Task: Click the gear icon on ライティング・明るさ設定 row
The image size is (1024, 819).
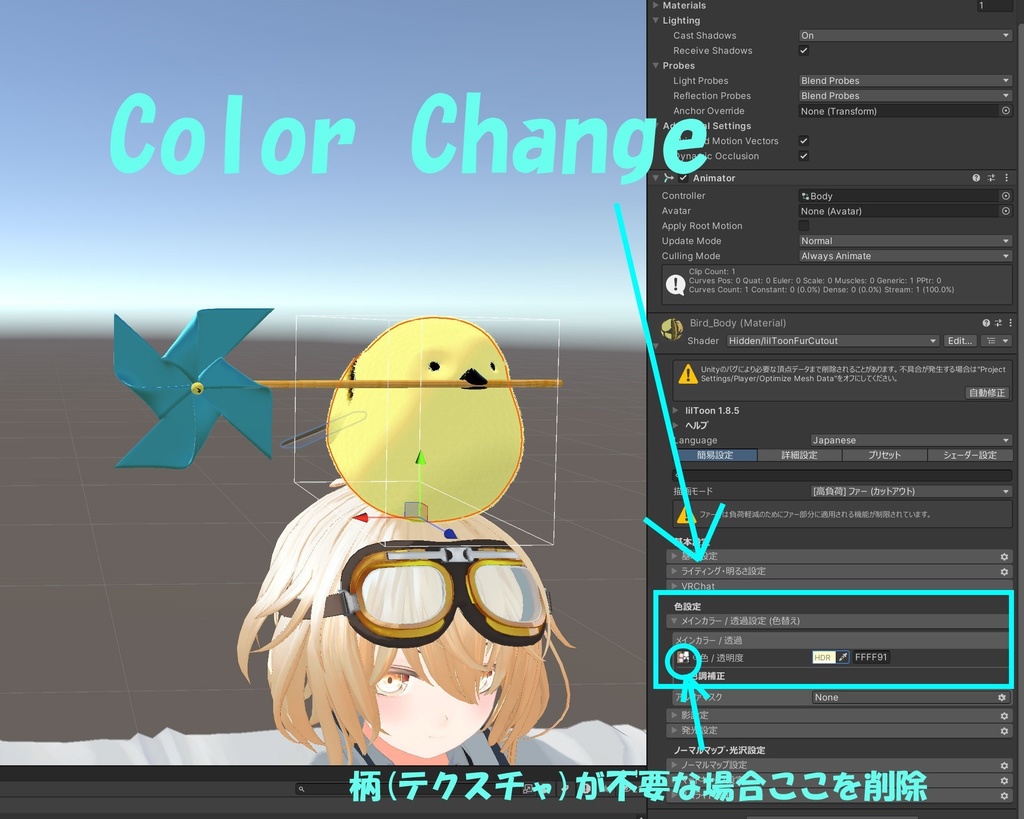Action: coord(1004,571)
